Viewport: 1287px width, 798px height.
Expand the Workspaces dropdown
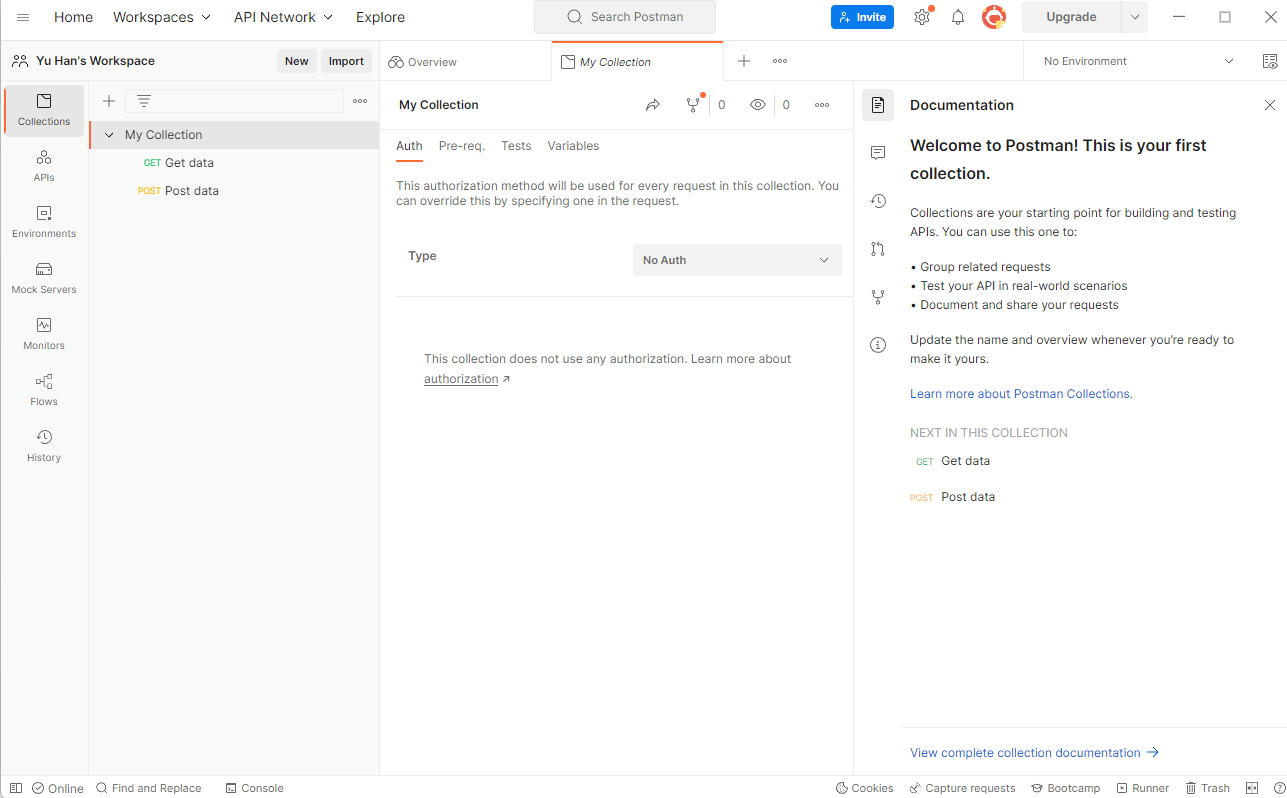point(162,17)
